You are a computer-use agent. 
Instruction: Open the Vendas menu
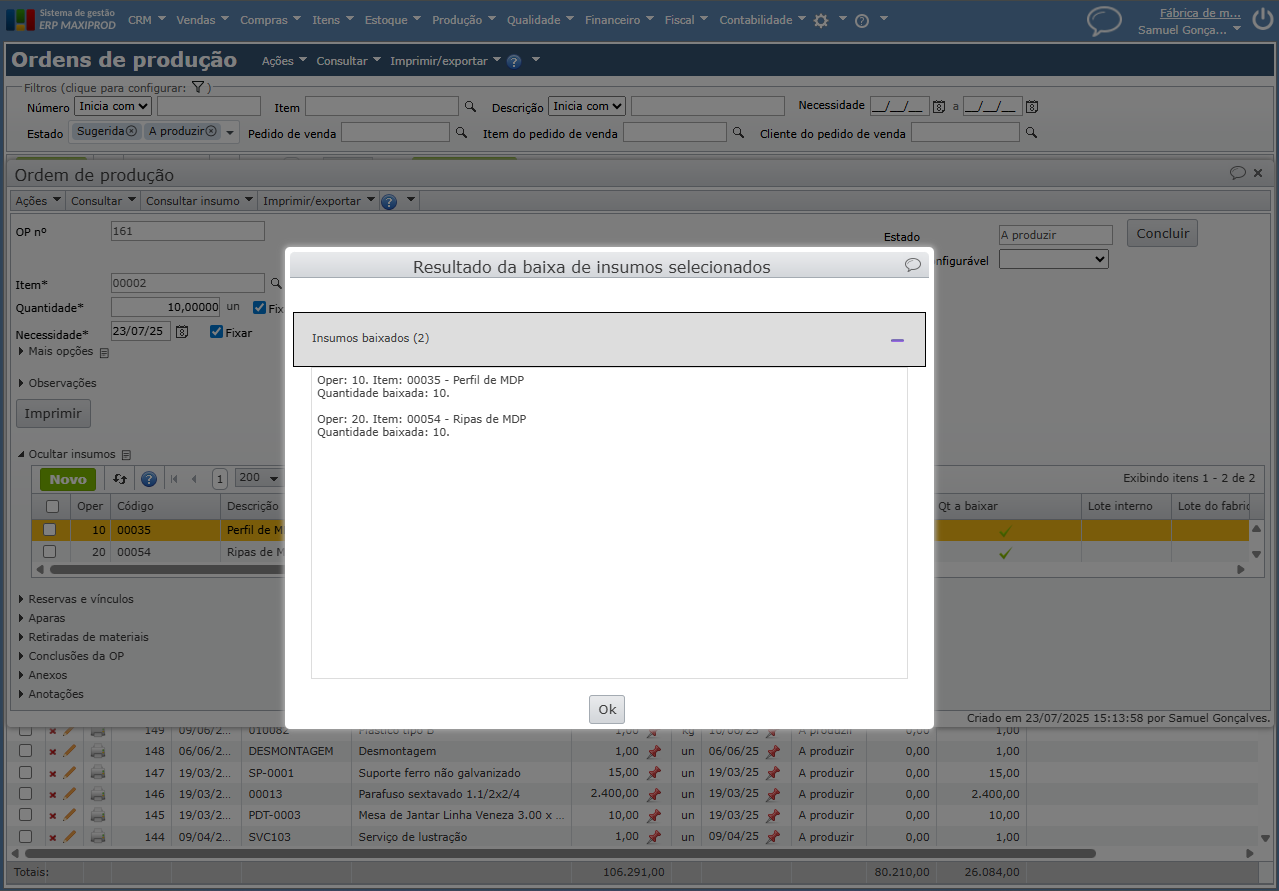(202, 20)
